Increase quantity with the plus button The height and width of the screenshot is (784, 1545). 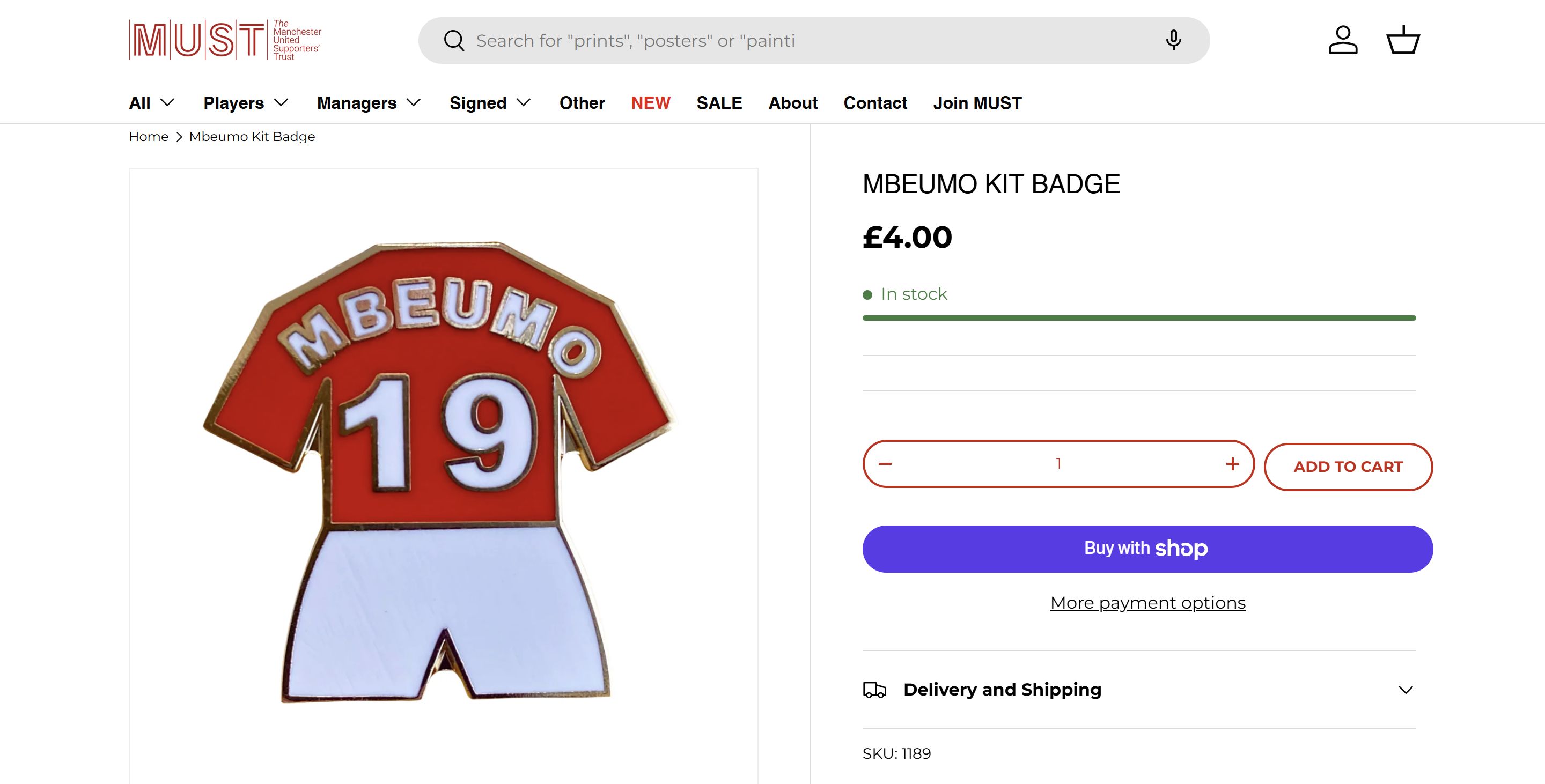1233,464
